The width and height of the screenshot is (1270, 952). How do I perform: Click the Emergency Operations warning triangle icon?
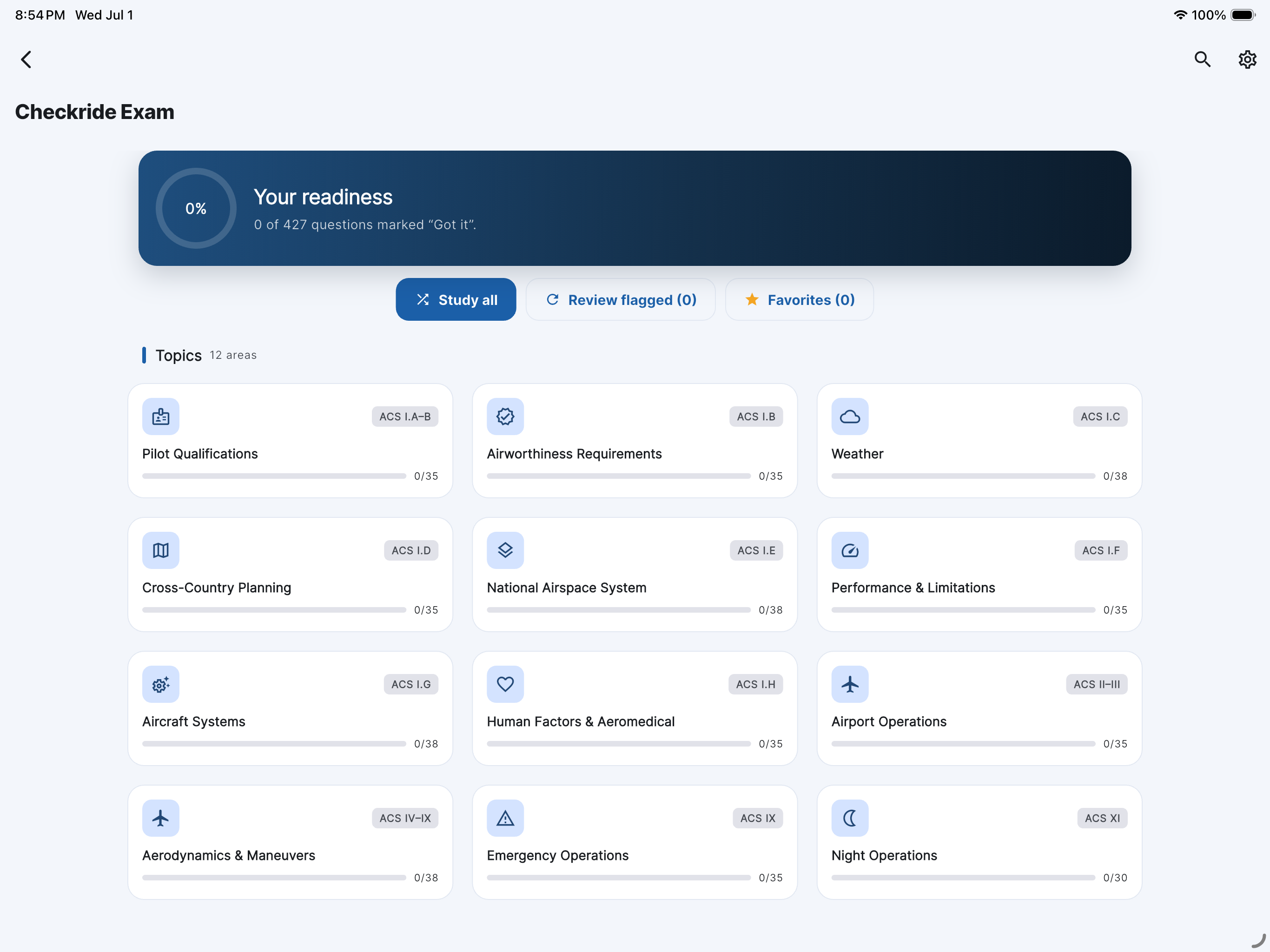click(505, 818)
